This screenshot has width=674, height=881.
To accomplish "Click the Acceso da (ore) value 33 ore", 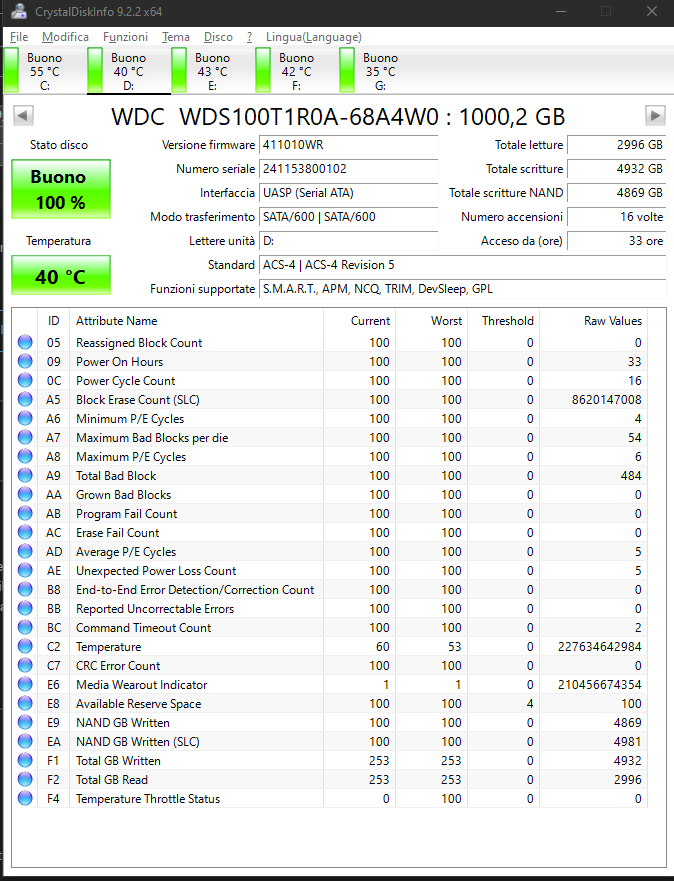I will 617,241.
